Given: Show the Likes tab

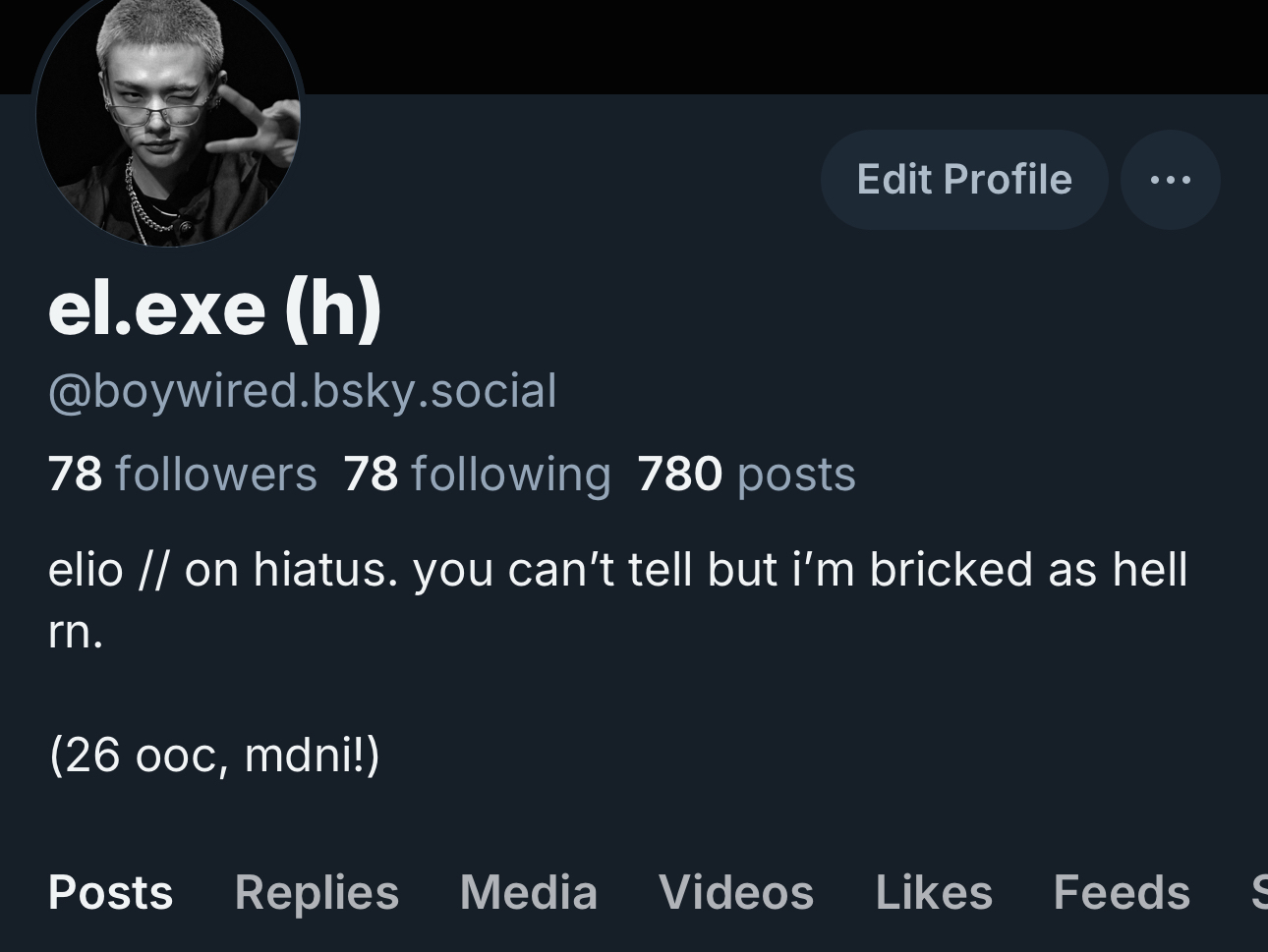Looking at the screenshot, I should click(x=934, y=893).
